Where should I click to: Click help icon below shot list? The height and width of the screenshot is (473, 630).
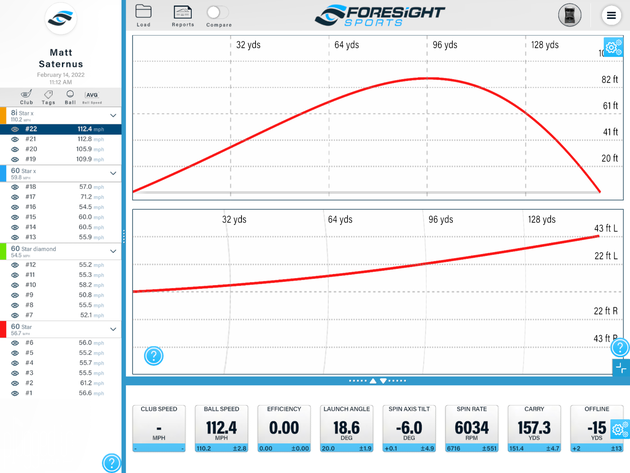click(112, 462)
